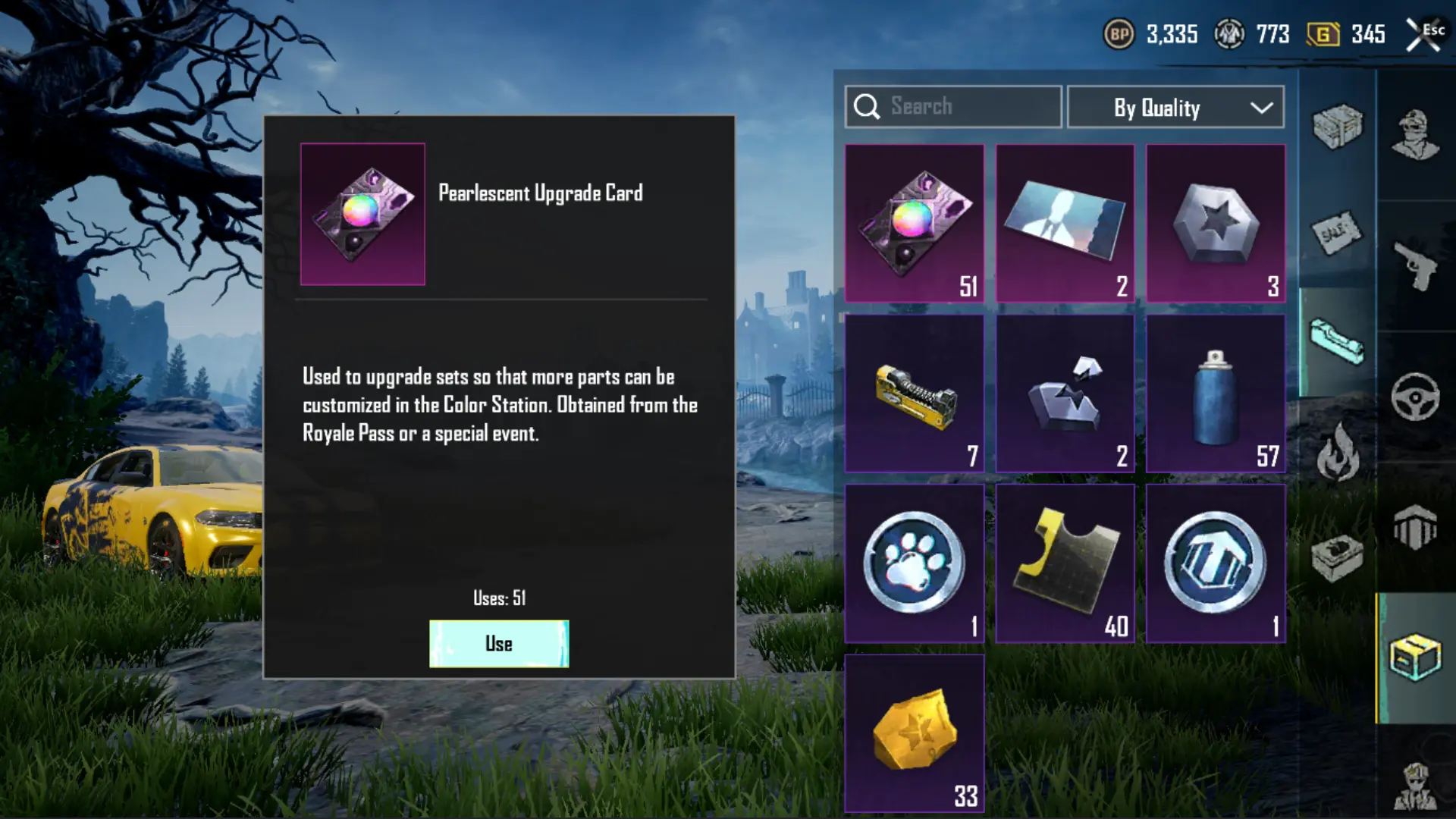
Task: Select the slender man card item
Action: (x=1065, y=224)
